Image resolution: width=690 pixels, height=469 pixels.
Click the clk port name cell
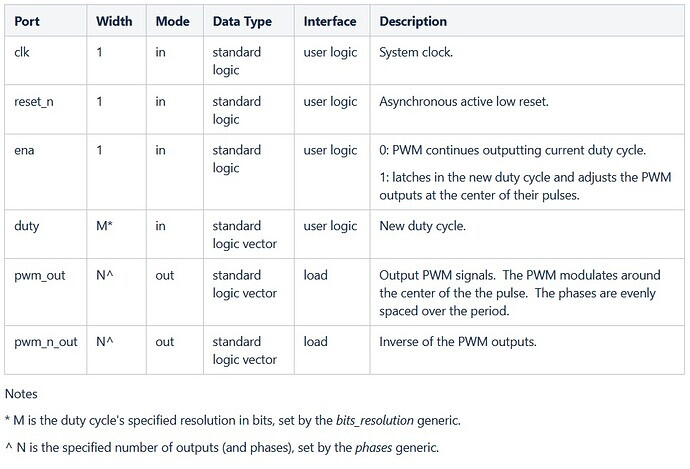pyautogui.click(x=20, y=52)
